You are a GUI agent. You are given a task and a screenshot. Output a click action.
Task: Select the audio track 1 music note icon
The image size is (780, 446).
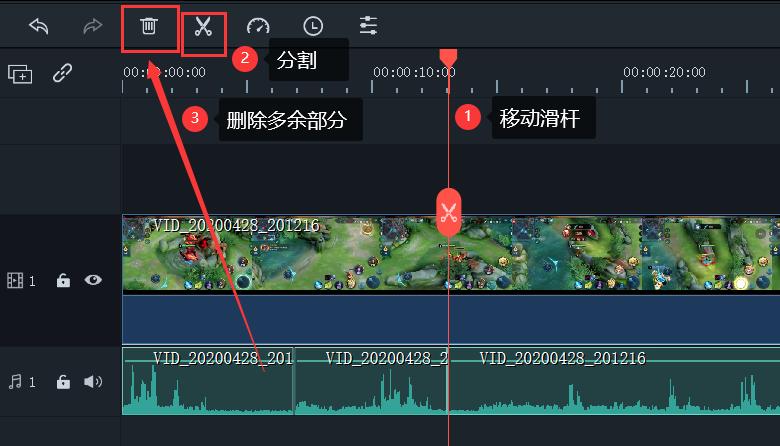(15, 382)
